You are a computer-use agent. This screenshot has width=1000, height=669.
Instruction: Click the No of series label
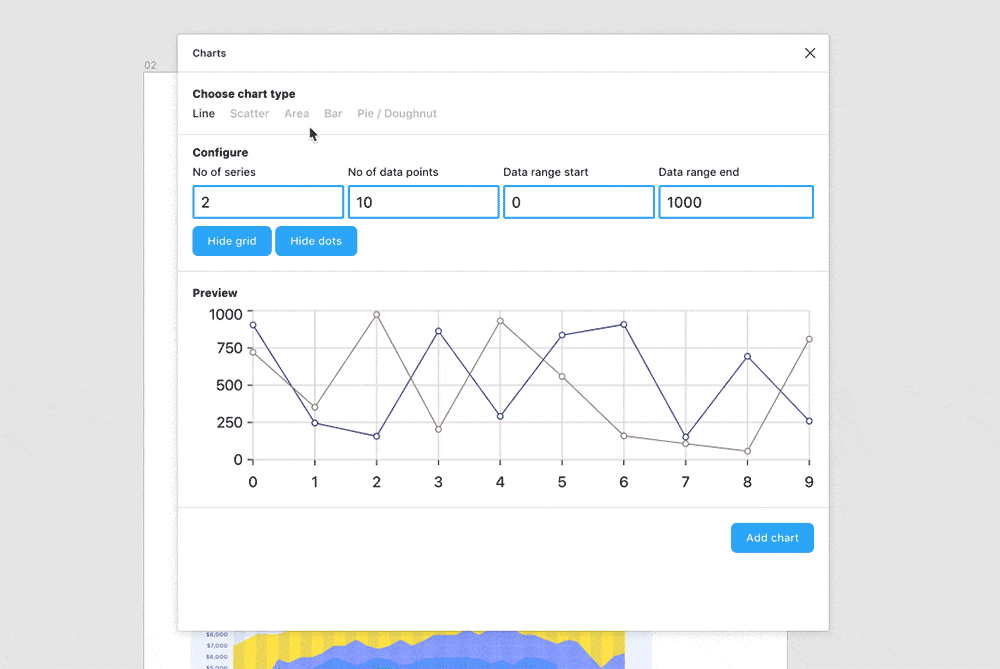[224, 172]
